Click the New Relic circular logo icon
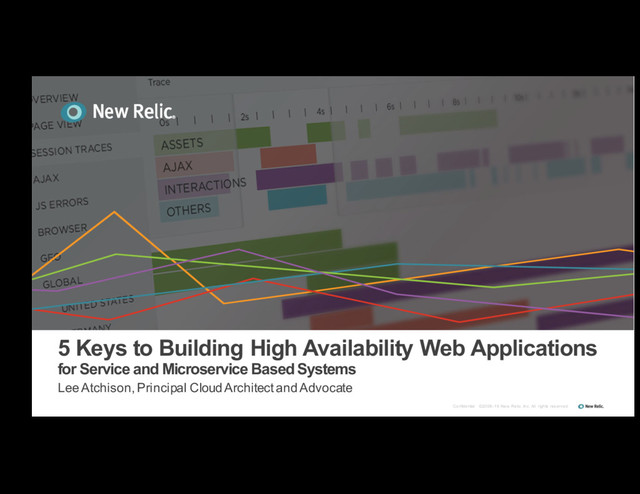640x494 pixels. (x=73, y=112)
